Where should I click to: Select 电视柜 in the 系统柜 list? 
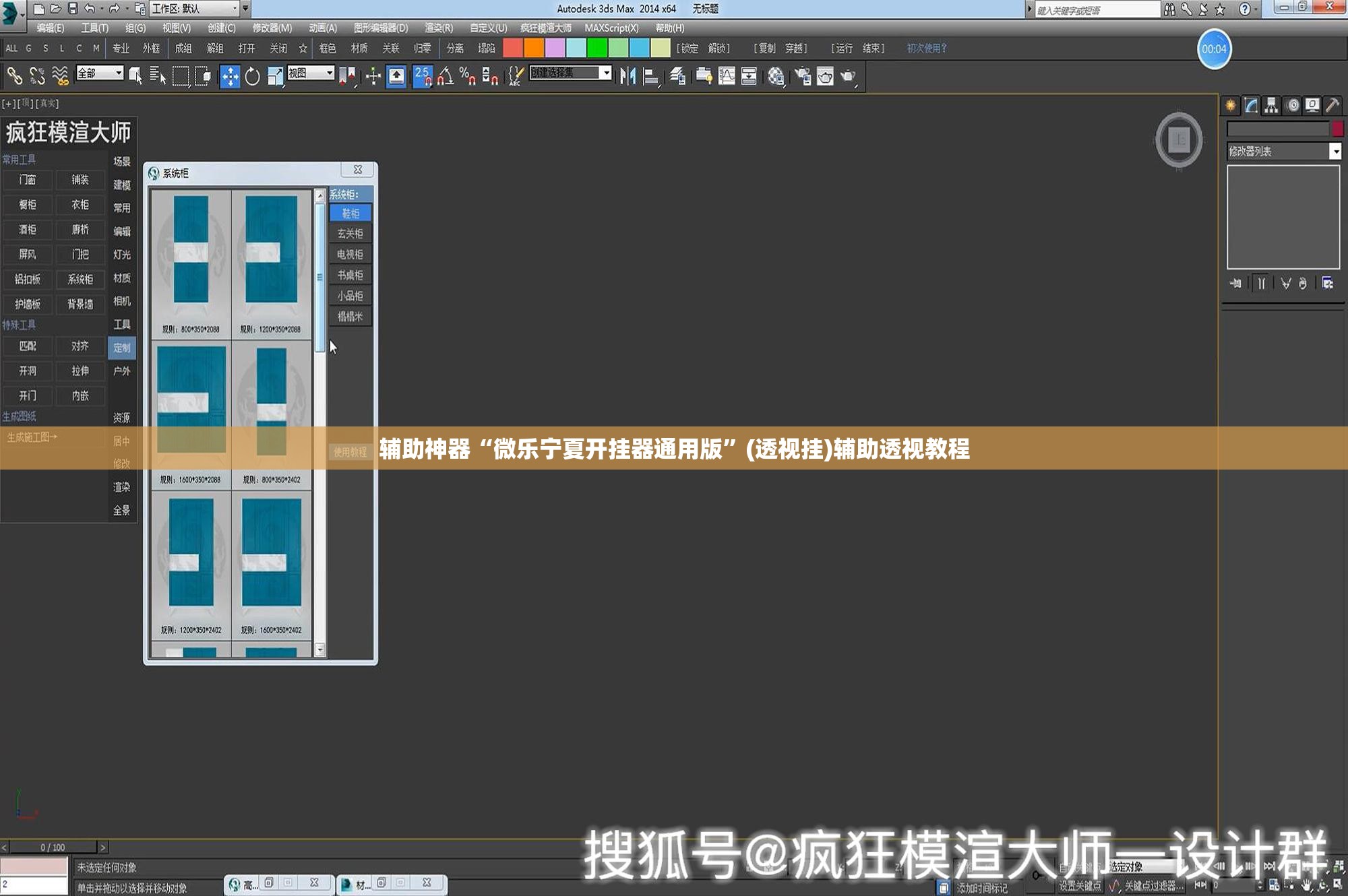[350, 255]
